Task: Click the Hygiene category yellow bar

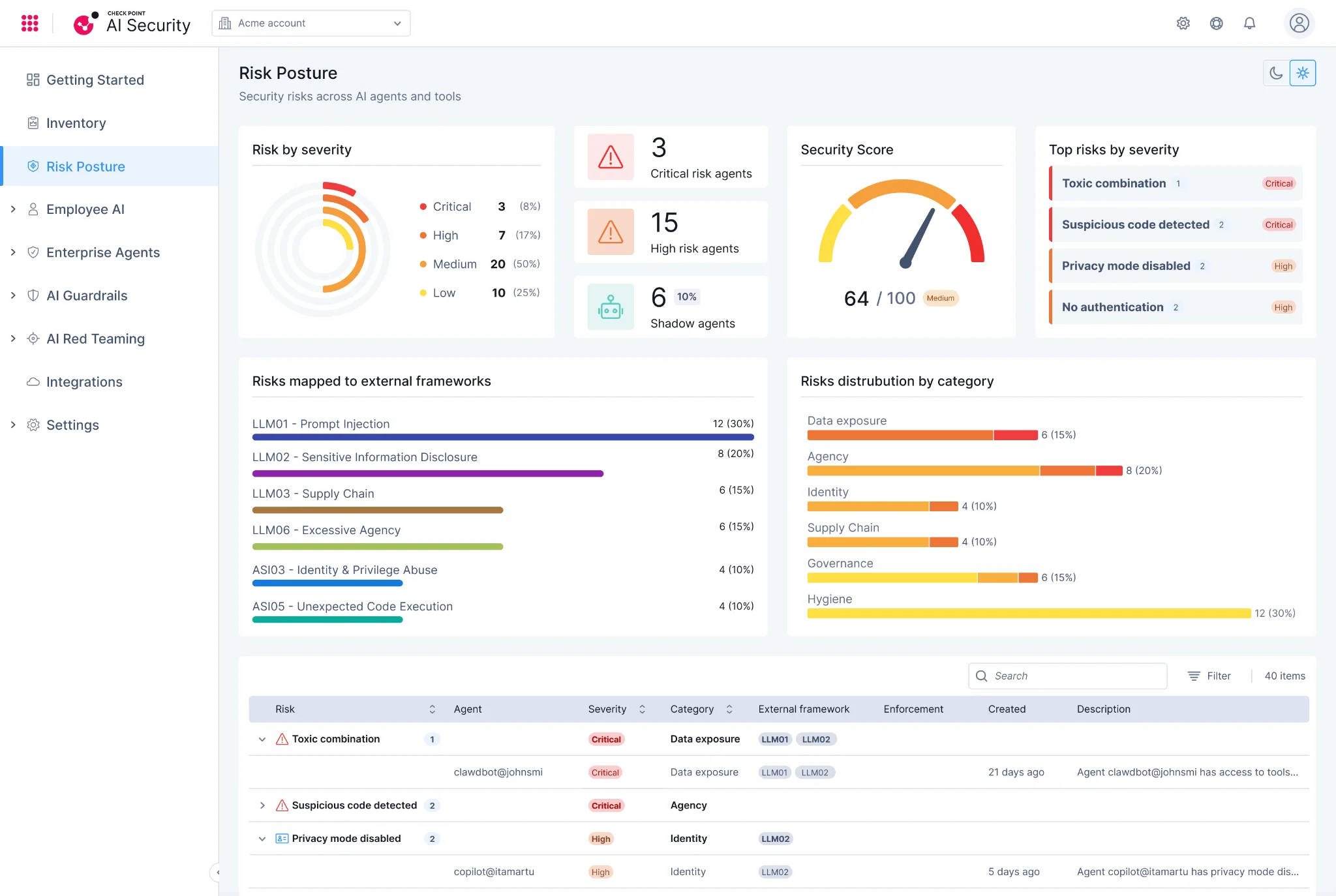Action: 1029,614
